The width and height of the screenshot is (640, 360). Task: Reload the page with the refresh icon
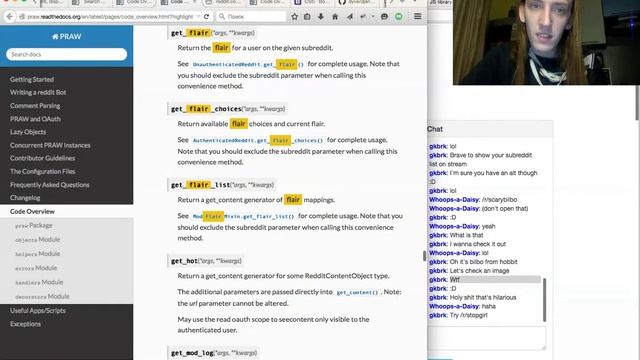[207, 17]
